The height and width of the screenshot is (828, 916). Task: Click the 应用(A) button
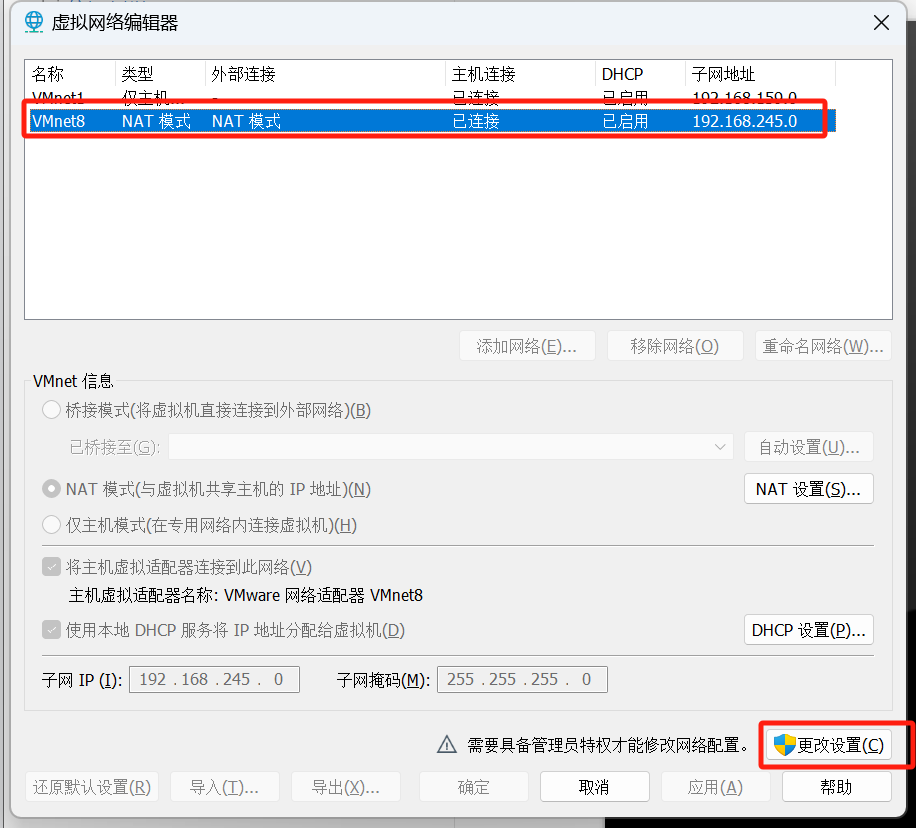tap(715, 787)
